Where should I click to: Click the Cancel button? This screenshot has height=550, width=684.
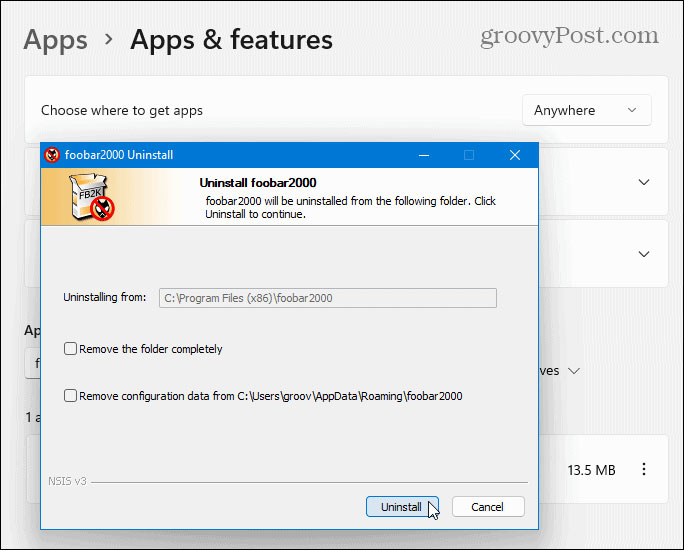[488, 507]
